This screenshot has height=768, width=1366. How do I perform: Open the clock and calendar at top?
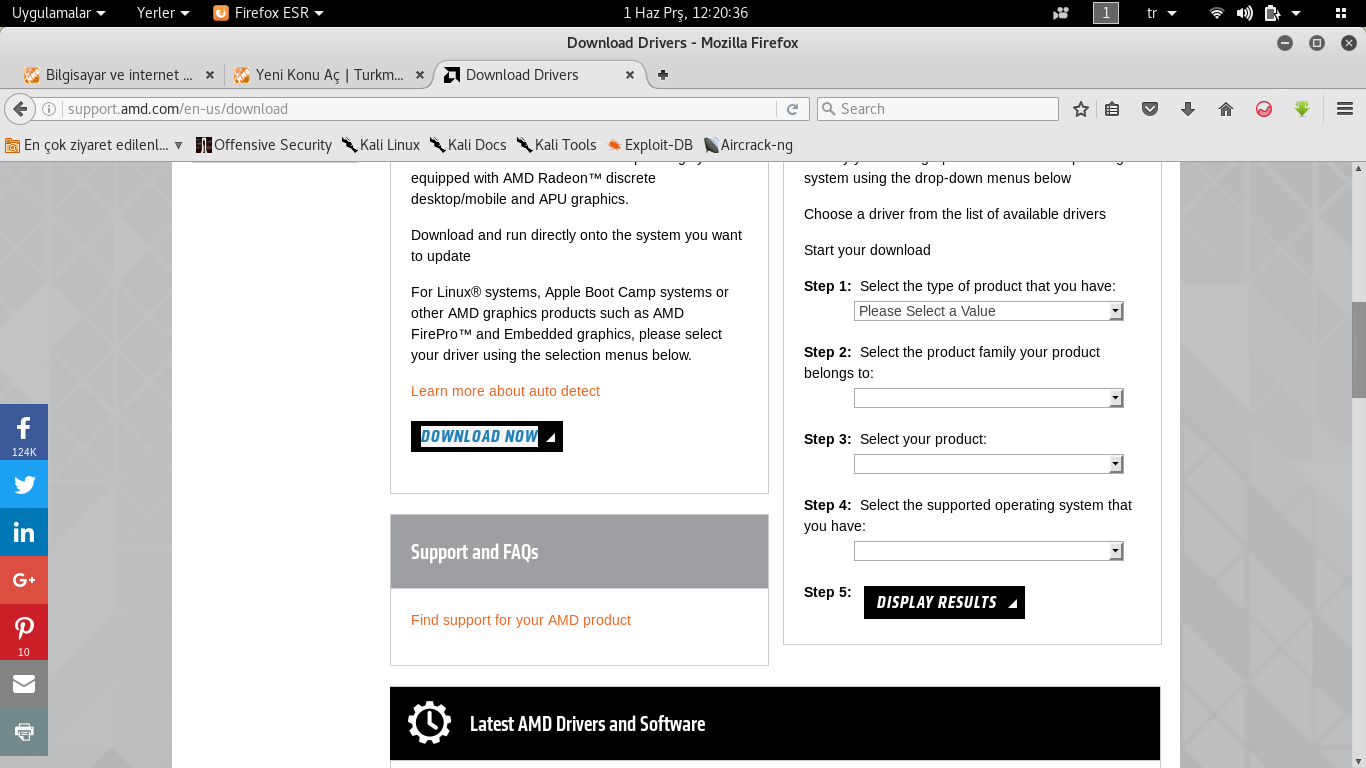[685, 13]
